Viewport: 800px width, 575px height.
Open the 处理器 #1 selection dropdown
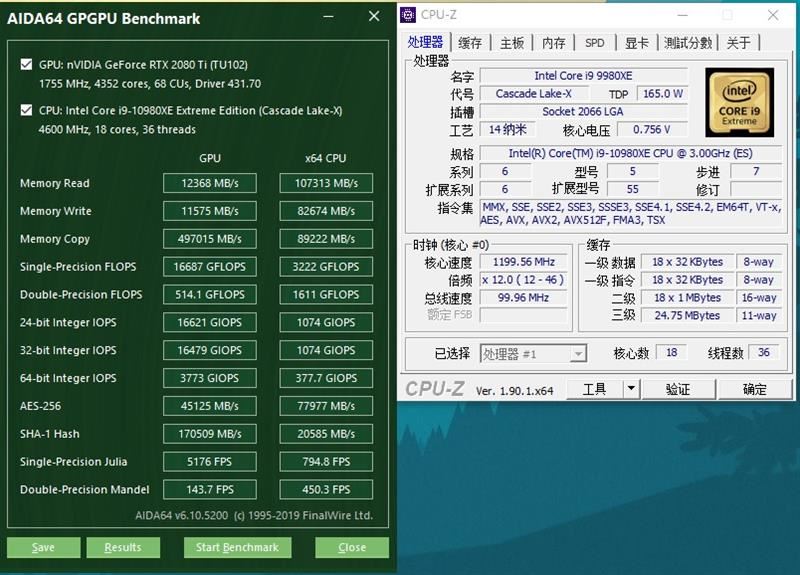tap(534, 354)
